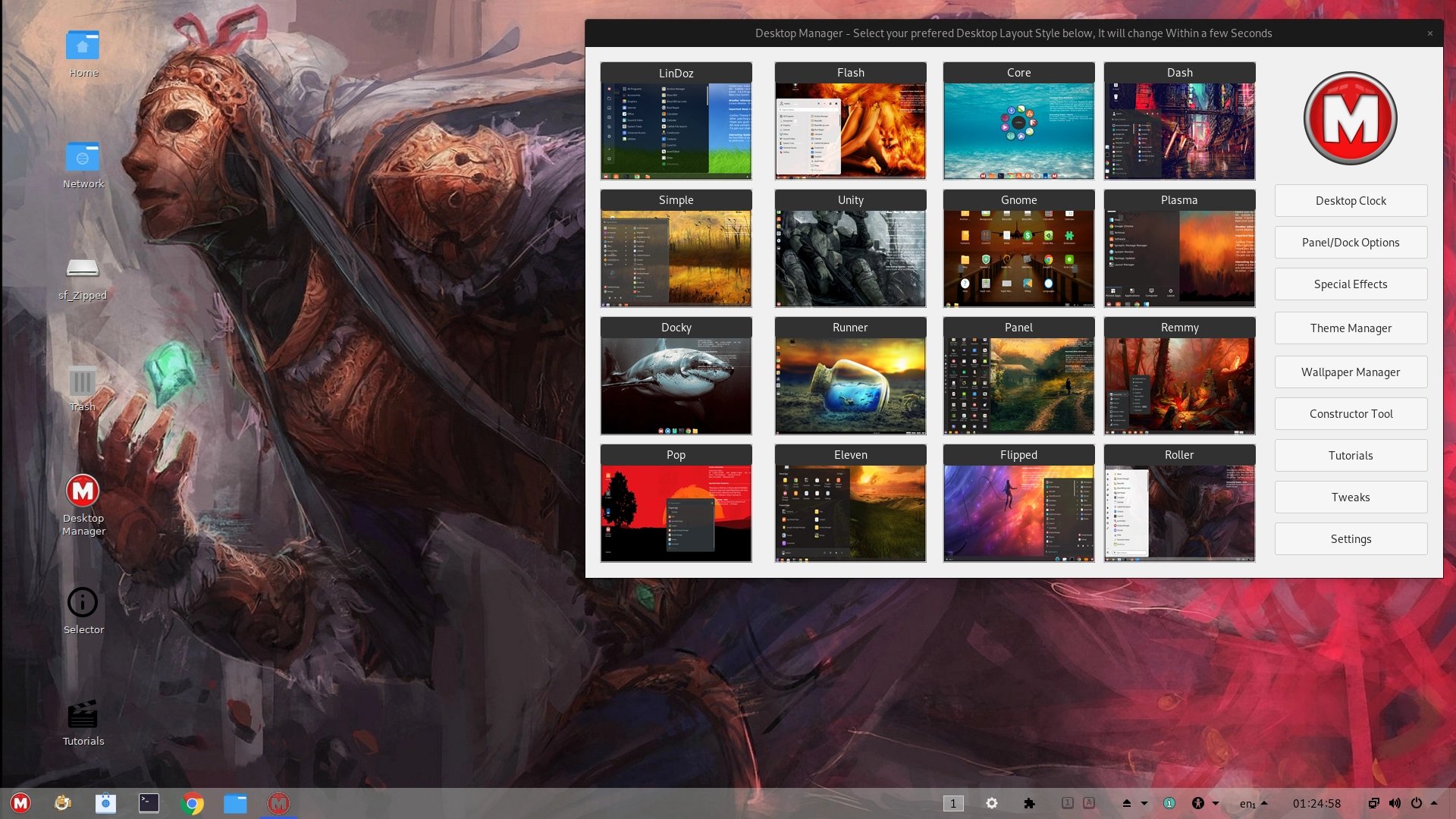Screen dimensions: 1456x819
Task: Open the Trash desktop icon
Action: click(83, 388)
